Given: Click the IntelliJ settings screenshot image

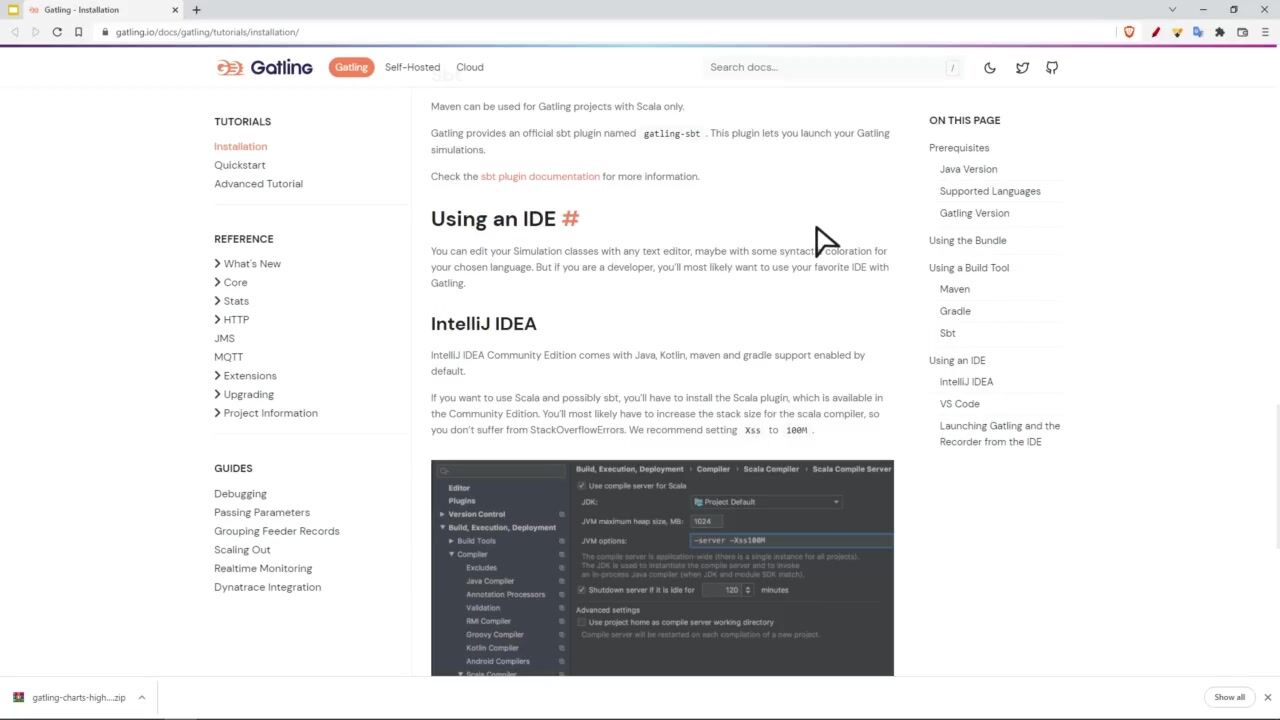Looking at the screenshot, I should [662, 568].
